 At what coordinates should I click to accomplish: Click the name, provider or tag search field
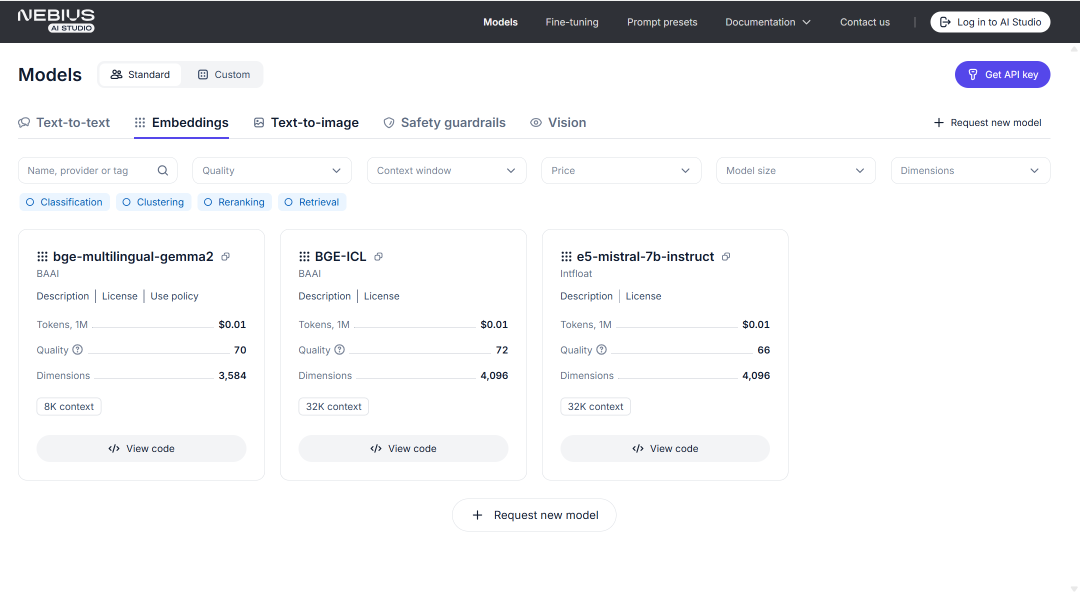(98, 170)
